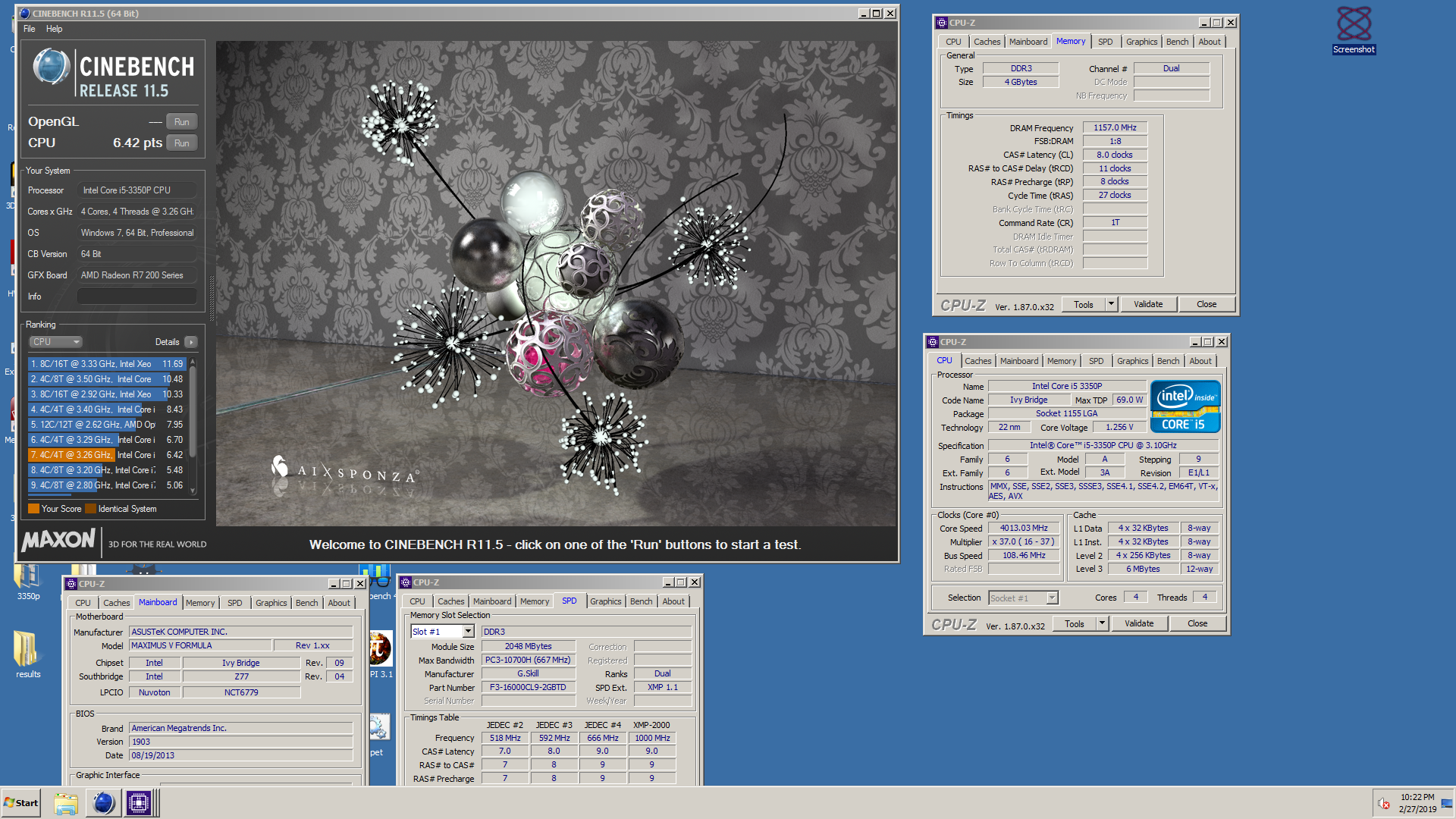Screen dimensions: 1456x819
Task: Click the ranking list scroll-down arrow
Action: point(193,491)
